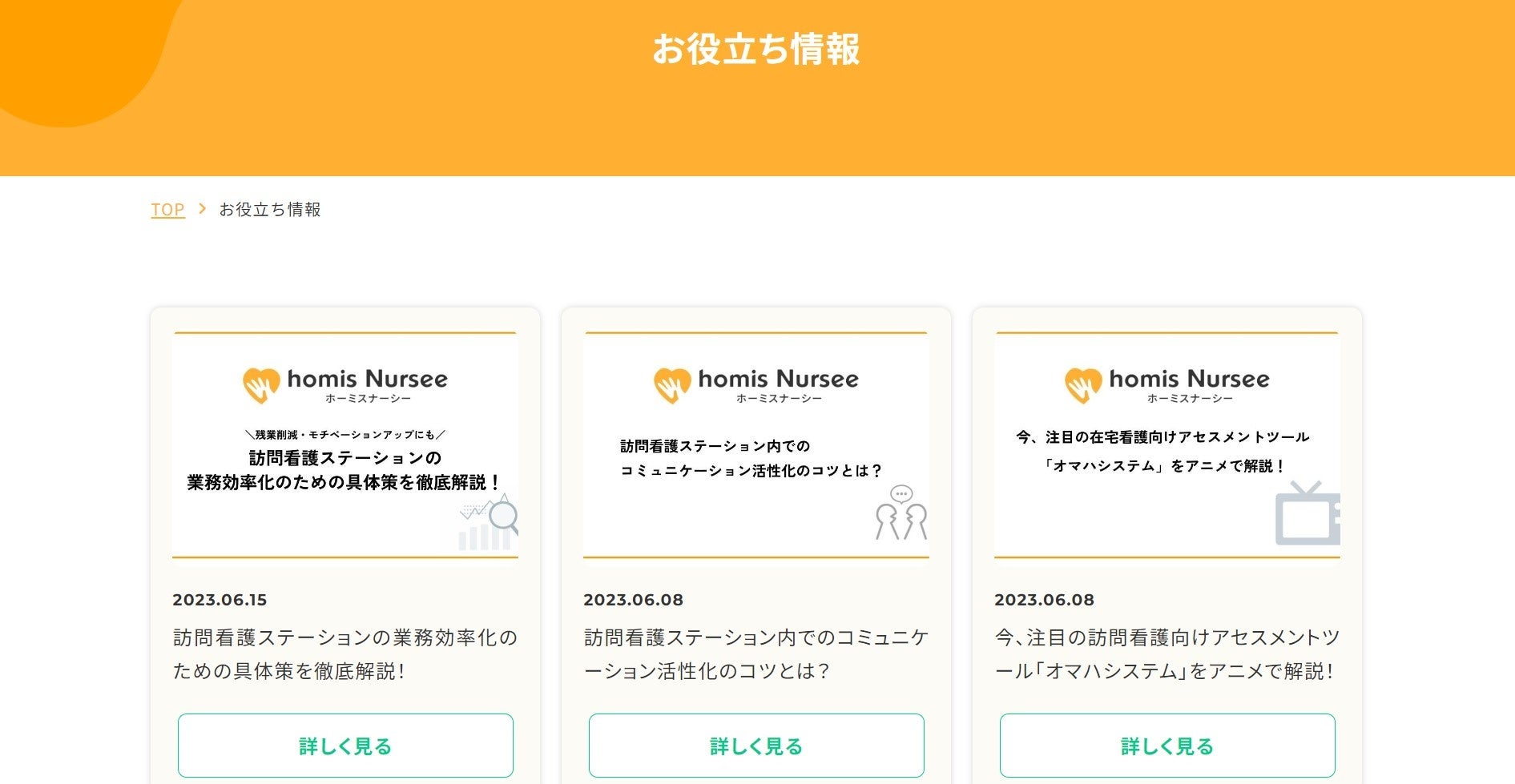
Task: Click the heart logo in the オマハシステム card
Action: pos(1082,385)
